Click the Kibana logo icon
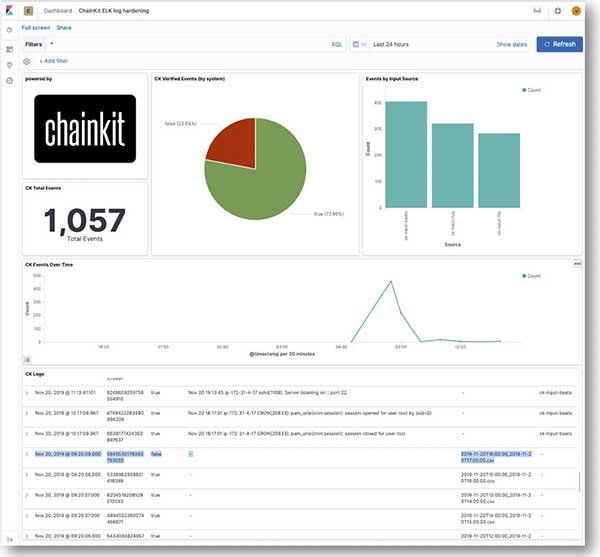Viewport: 600px width, 557px height. tap(9, 11)
